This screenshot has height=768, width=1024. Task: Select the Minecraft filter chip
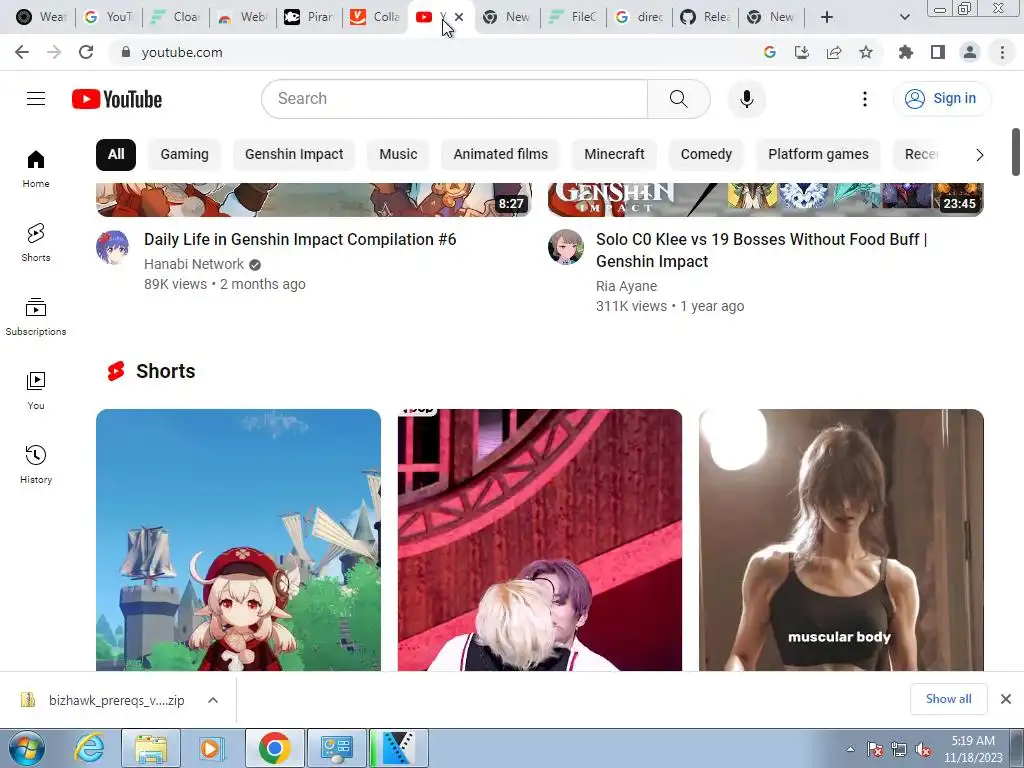click(x=615, y=155)
